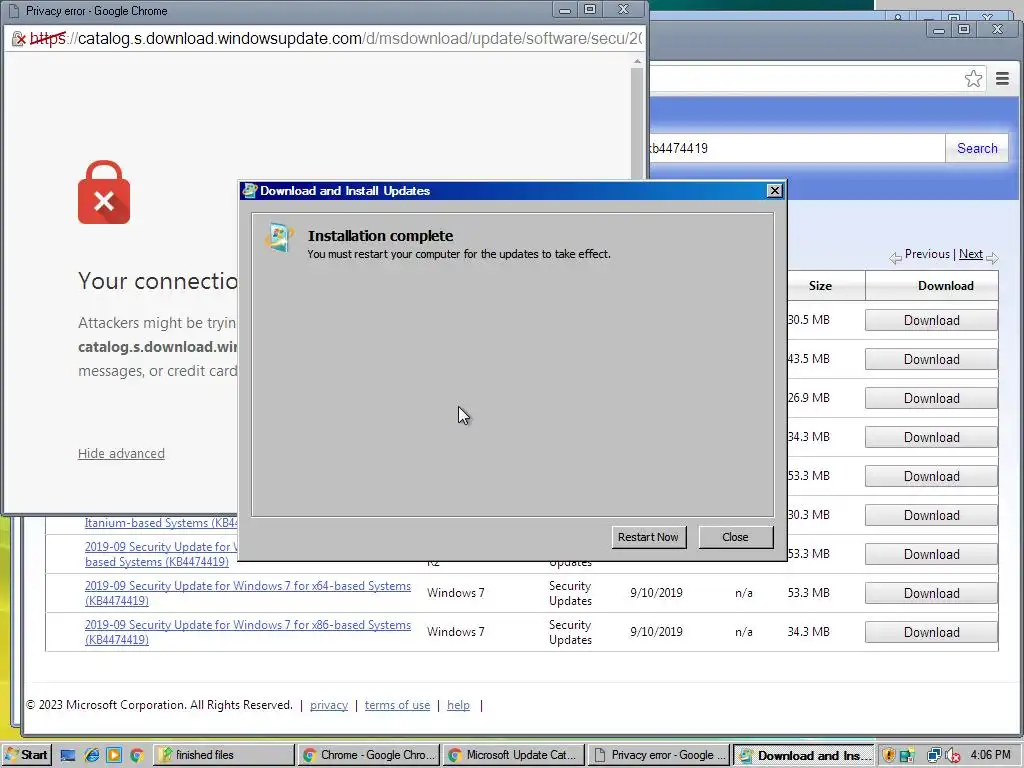The height and width of the screenshot is (768, 1024).
Task: Switch to the finished files taskbar item
Action: [224, 755]
